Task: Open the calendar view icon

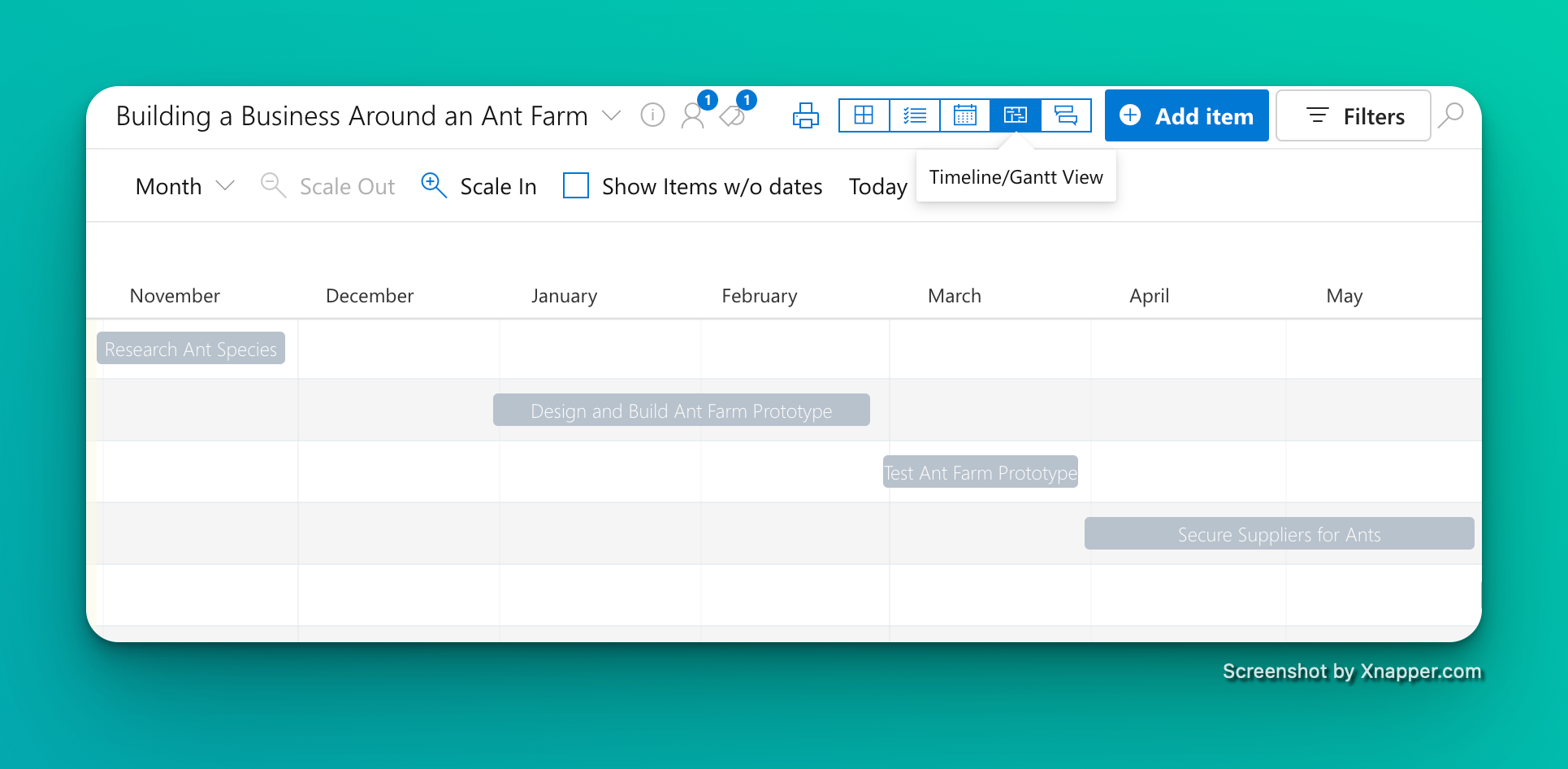Action: pos(964,115)
